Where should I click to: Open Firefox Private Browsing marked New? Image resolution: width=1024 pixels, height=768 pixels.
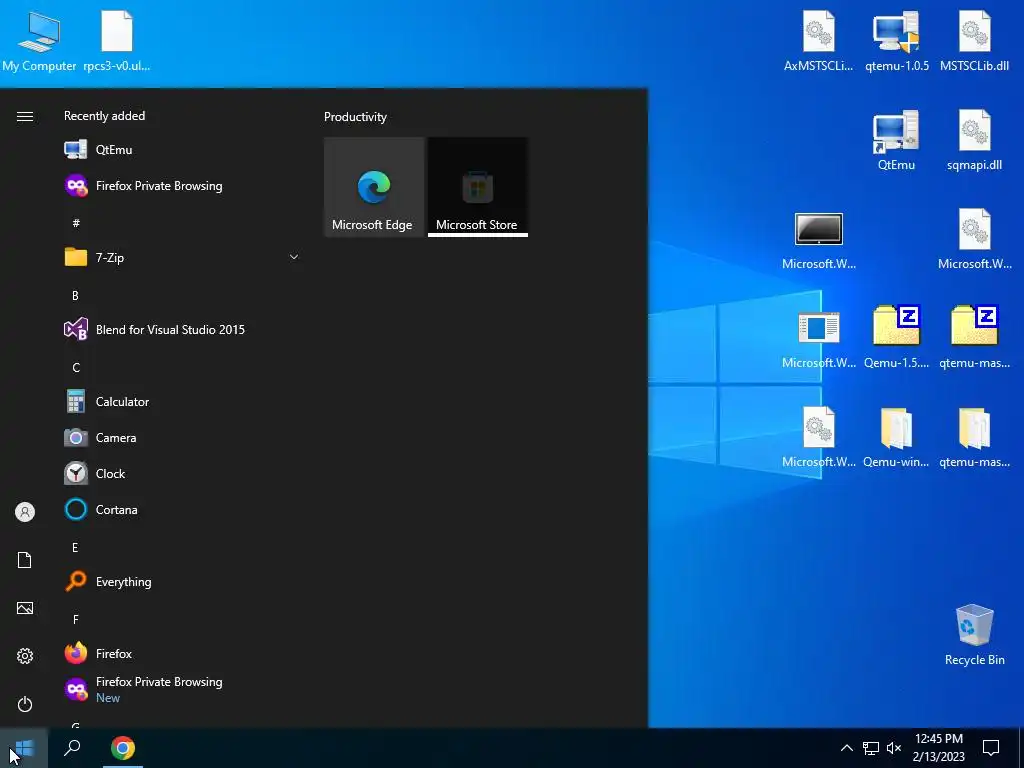coord(182,689)
